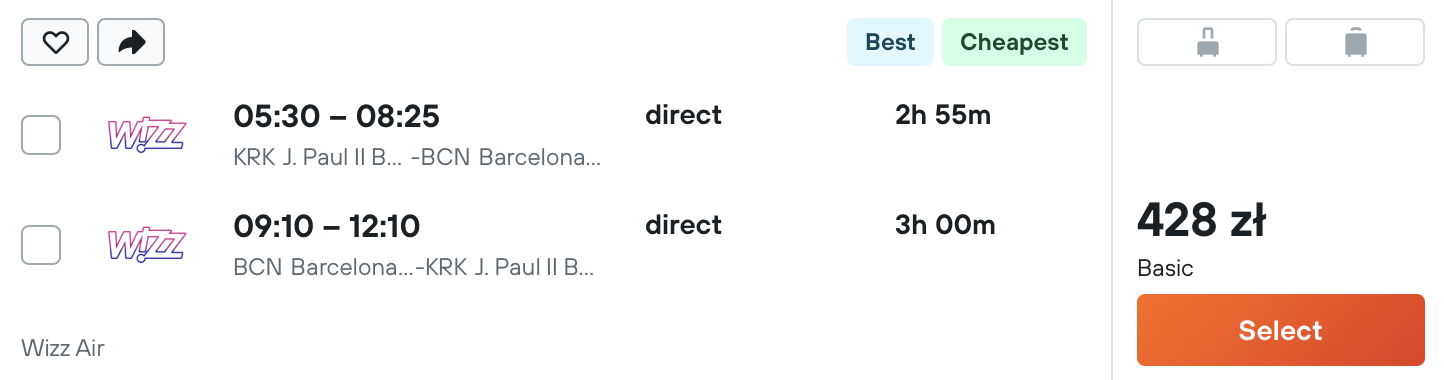Click return time 09:10 – 12:10
The width and height of the screenshot is (1444, 380).
(327, 226)
